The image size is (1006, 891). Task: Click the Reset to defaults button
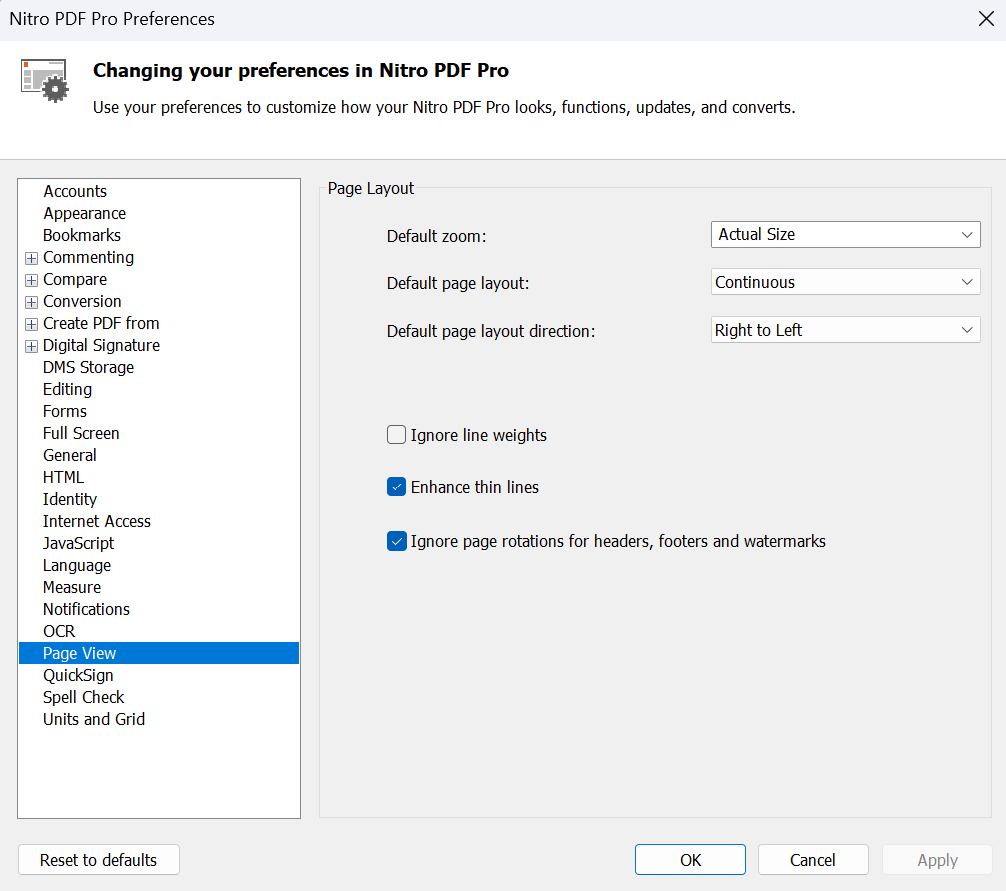click(99, 860)
